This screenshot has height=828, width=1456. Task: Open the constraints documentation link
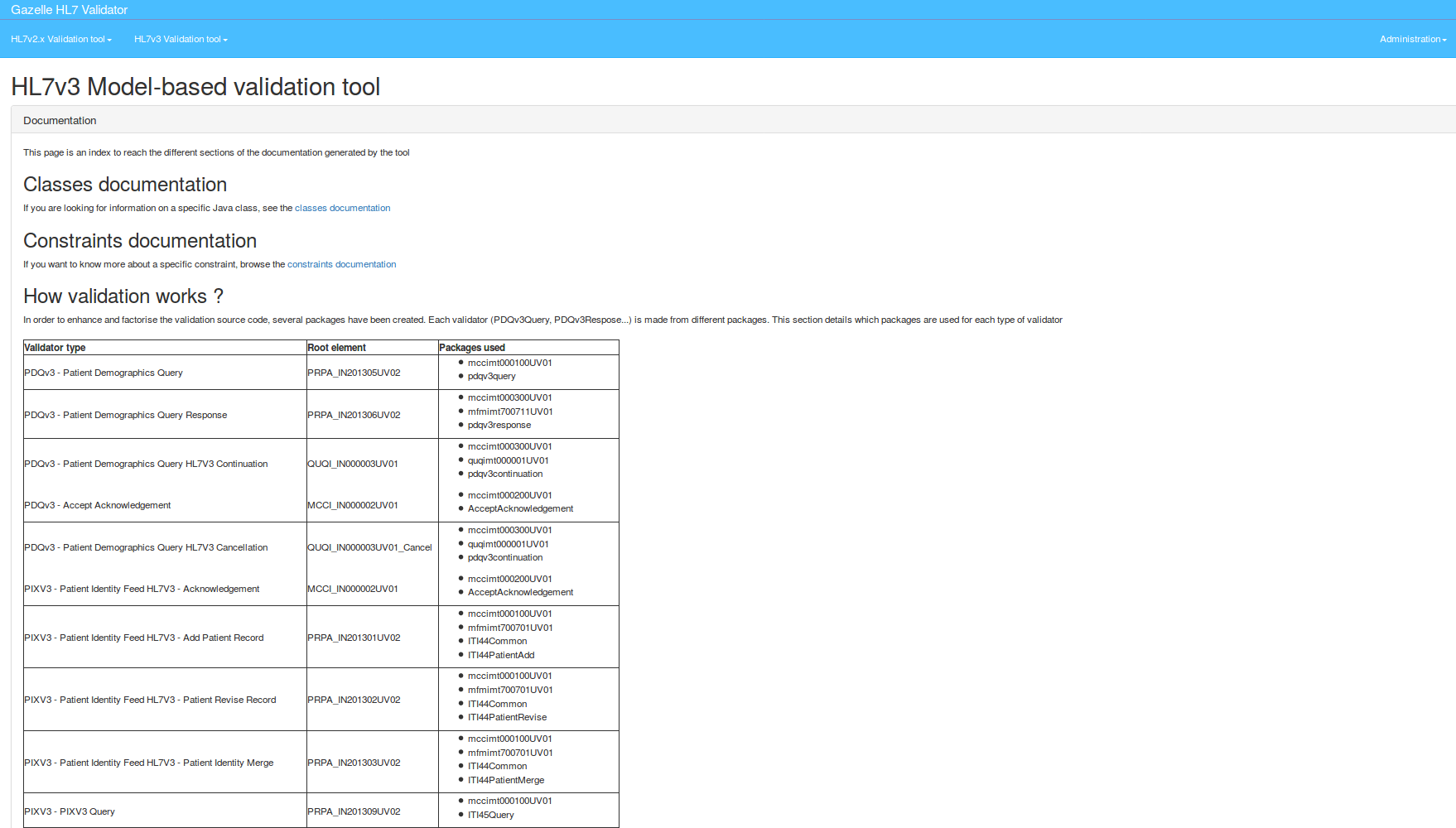pyautogui.click(x=341, y=264)
